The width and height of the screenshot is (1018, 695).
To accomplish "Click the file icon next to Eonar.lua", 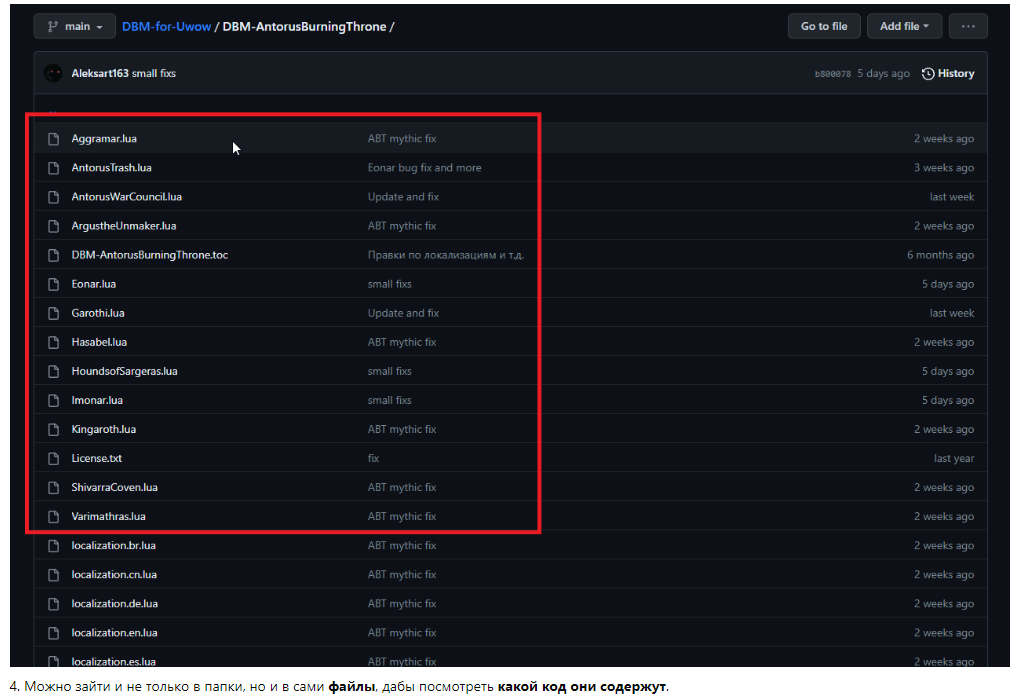I will 54,284.
